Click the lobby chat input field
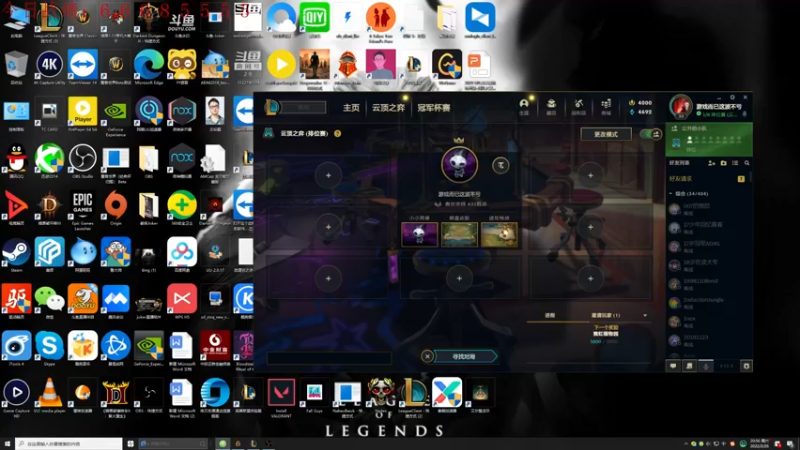Image resolution: width=800 pixels, height=450 pixels. pos(329,358)
